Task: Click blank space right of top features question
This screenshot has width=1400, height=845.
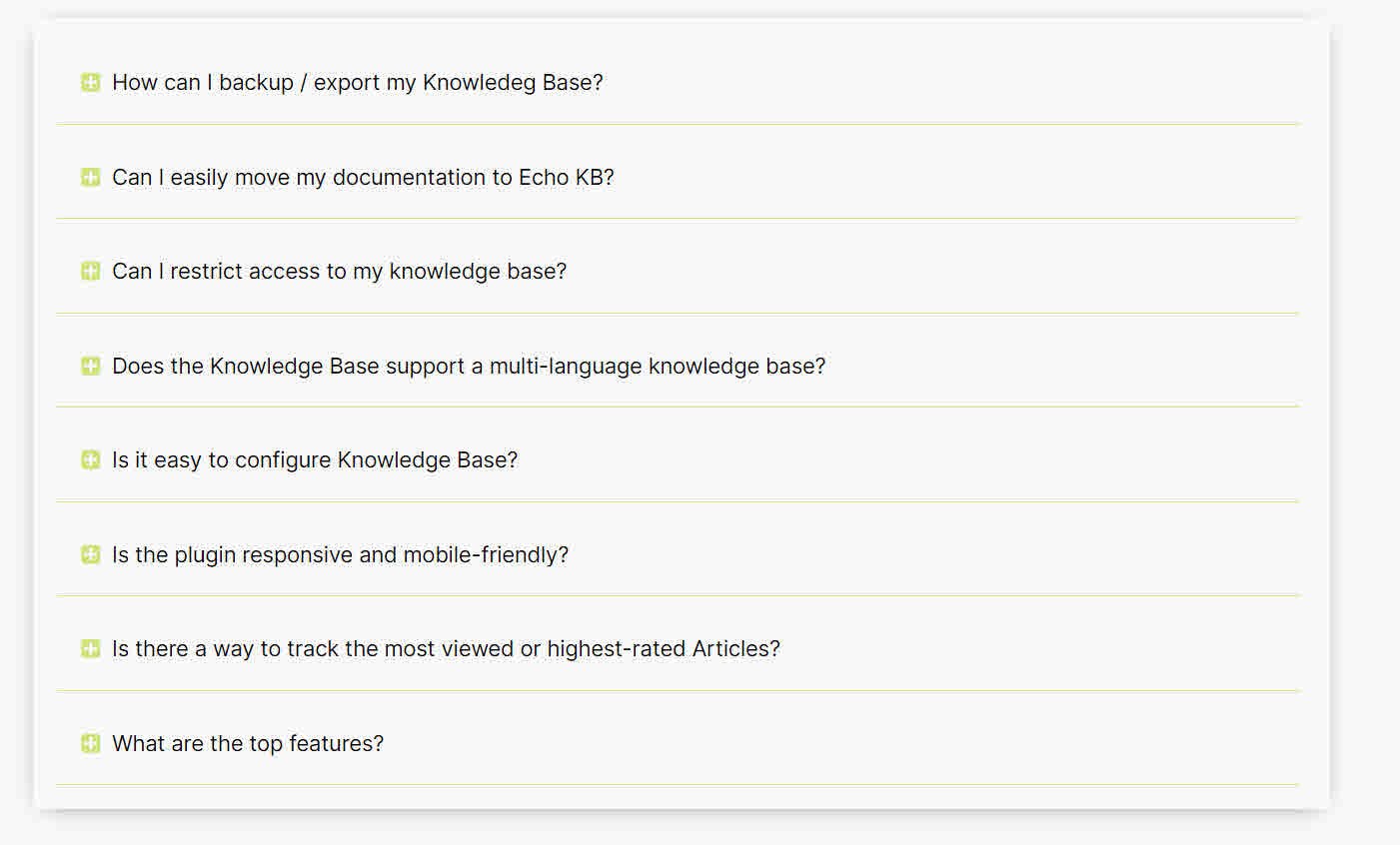Action: 839,743
